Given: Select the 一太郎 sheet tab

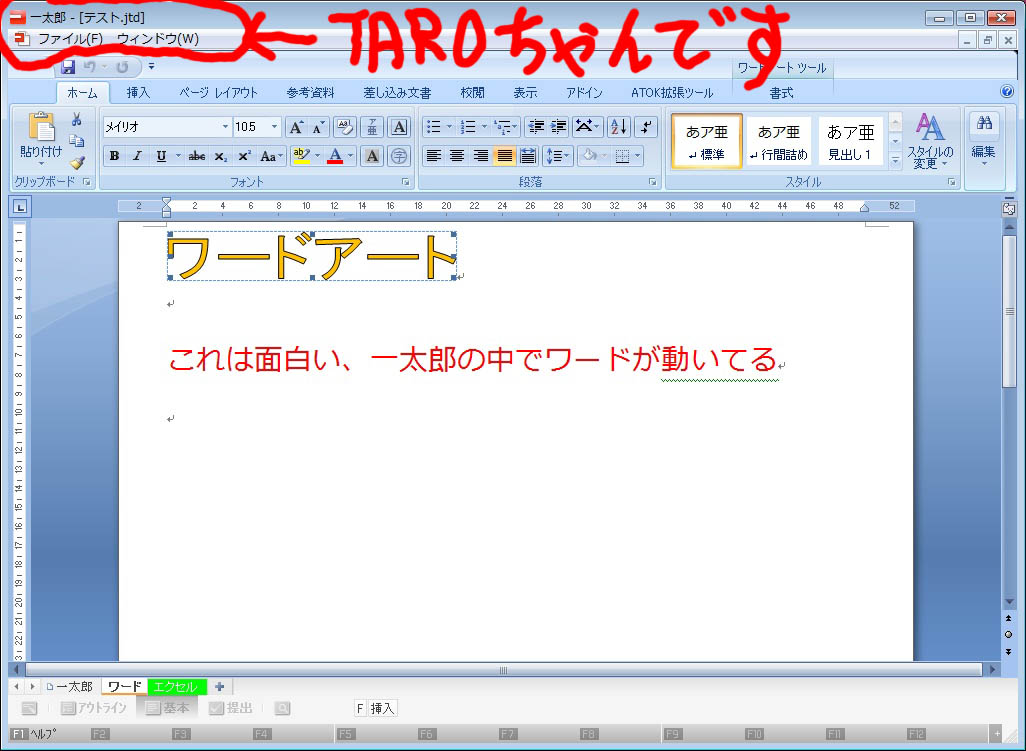Looking at the screenshot, I should click(69, 686).
